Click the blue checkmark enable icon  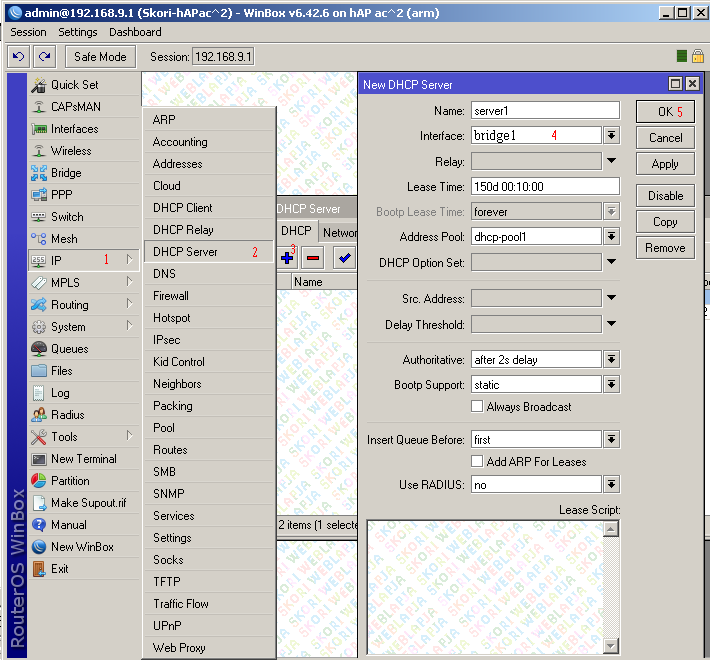pyautogui.click(x=345, y=258)
